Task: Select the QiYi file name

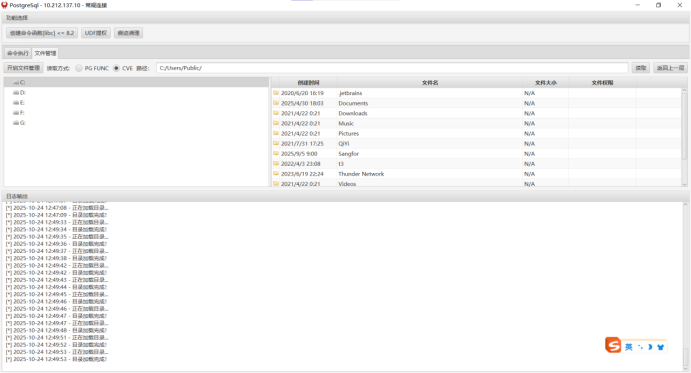Action: (x=344, y=144)
